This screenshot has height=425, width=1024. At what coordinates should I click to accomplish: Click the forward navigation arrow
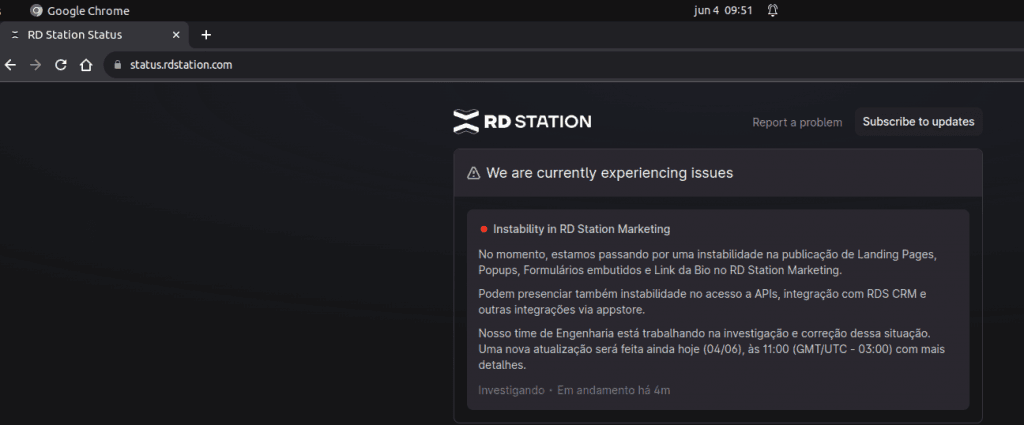[x=36, y=65]
